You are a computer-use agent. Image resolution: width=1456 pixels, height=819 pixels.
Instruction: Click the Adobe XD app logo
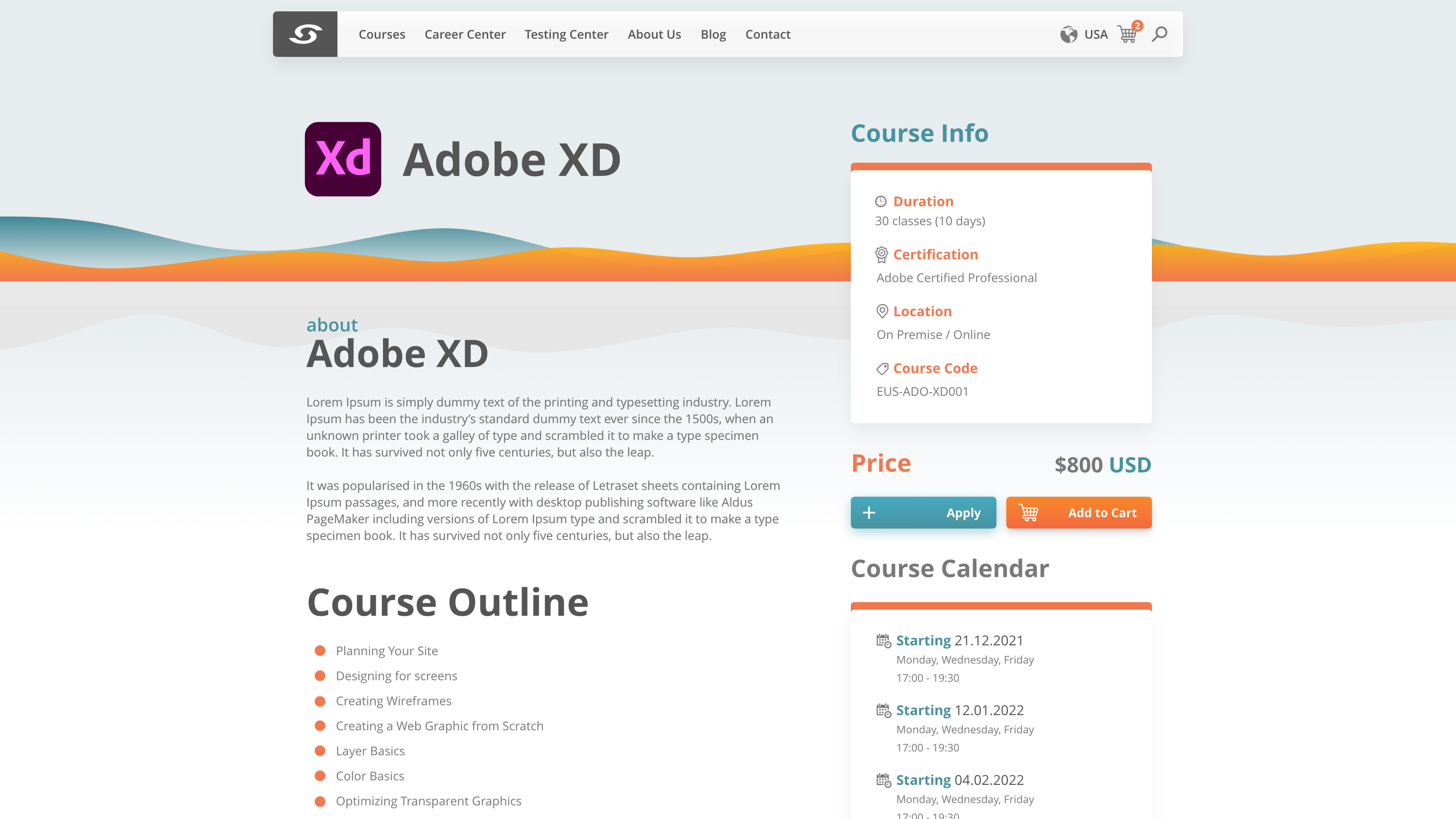(x=343, y=159)
